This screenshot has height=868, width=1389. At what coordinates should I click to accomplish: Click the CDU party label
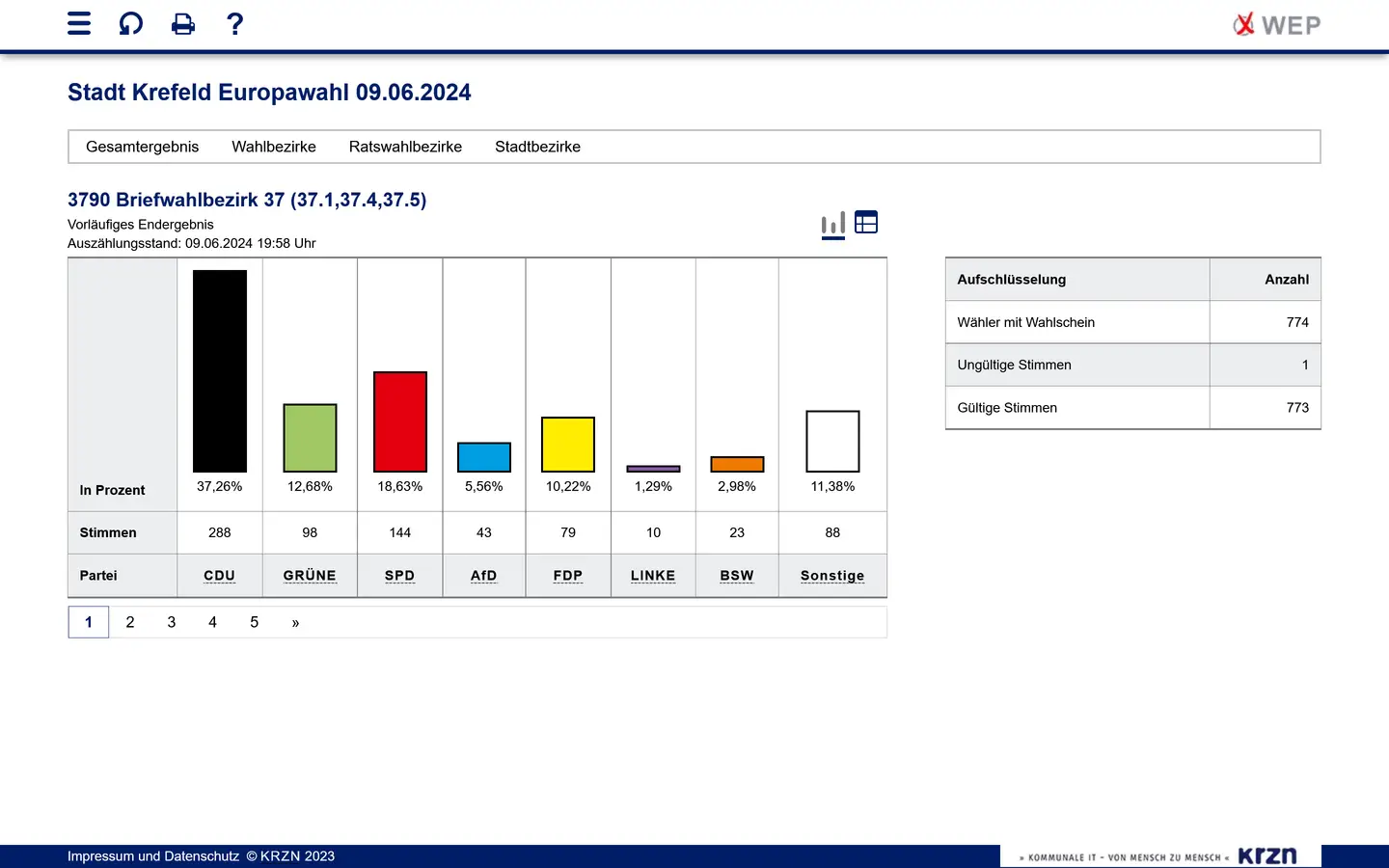[x=220, y=576]
